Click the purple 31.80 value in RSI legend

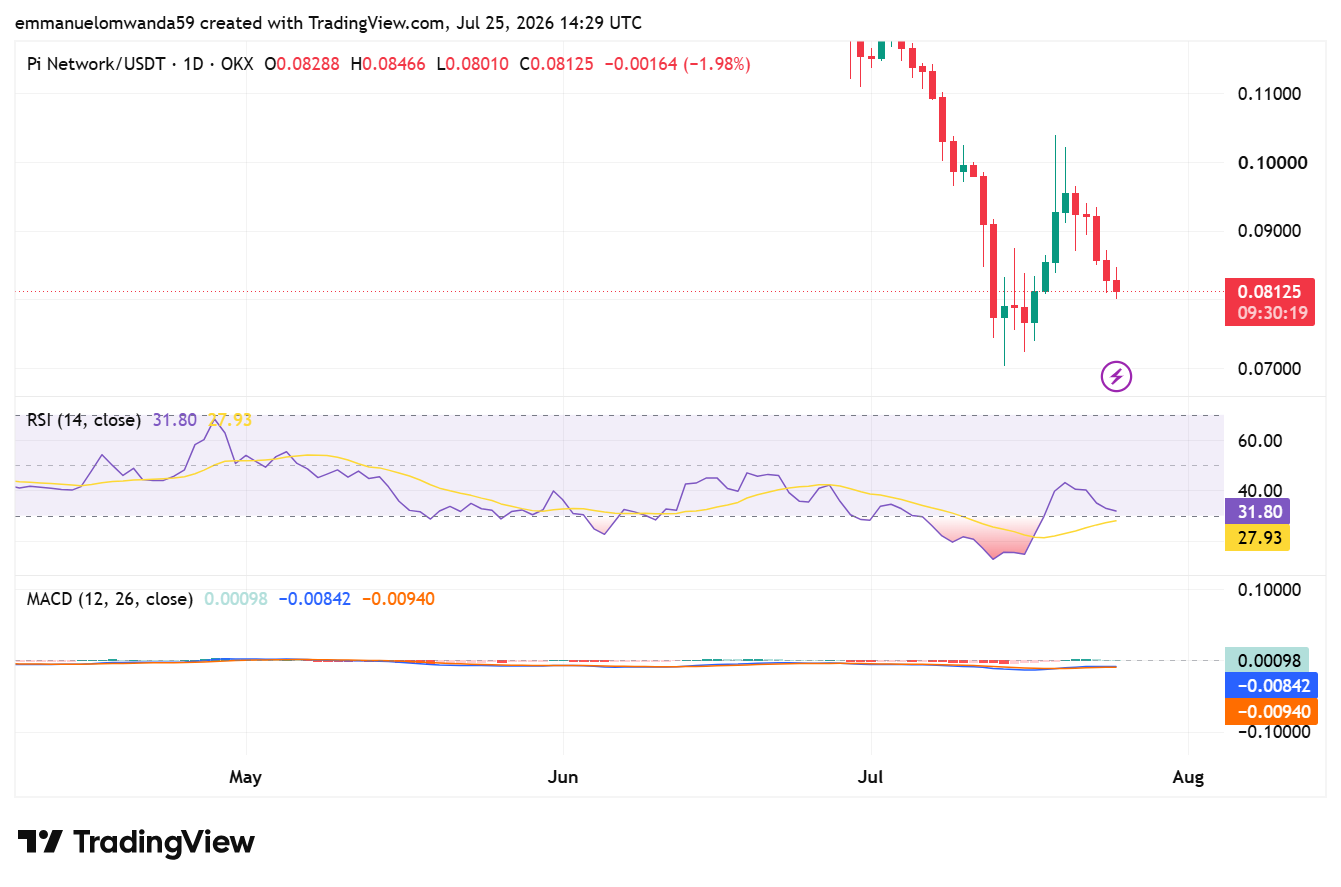[x=175, y=420]
